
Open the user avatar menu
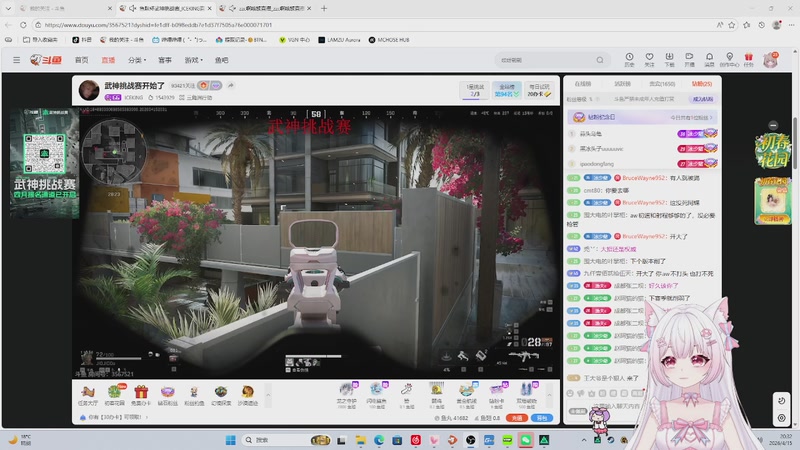coord(770,60)
